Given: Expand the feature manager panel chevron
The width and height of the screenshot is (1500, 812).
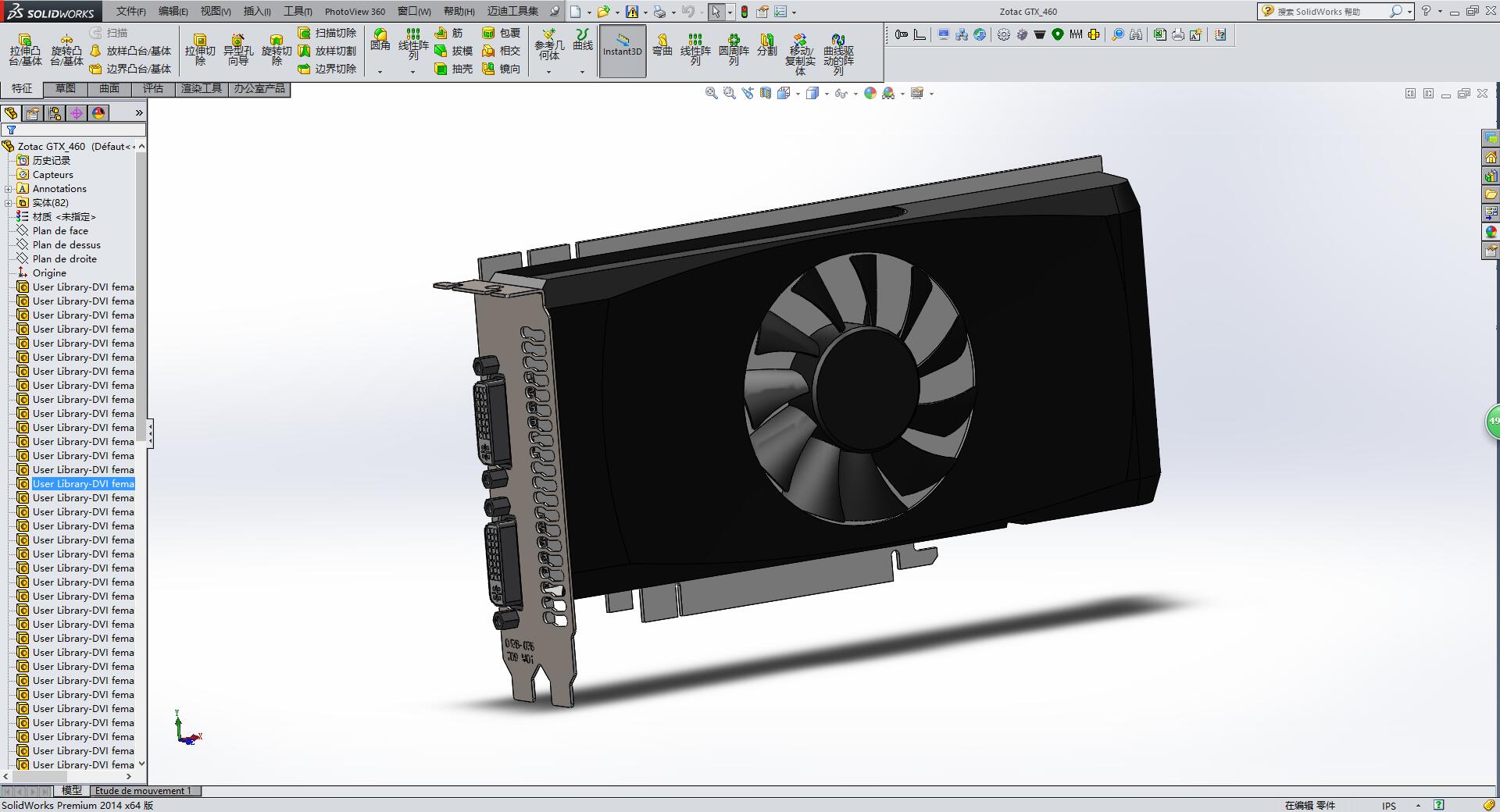Looking at the screenshot, I should 139,113.
